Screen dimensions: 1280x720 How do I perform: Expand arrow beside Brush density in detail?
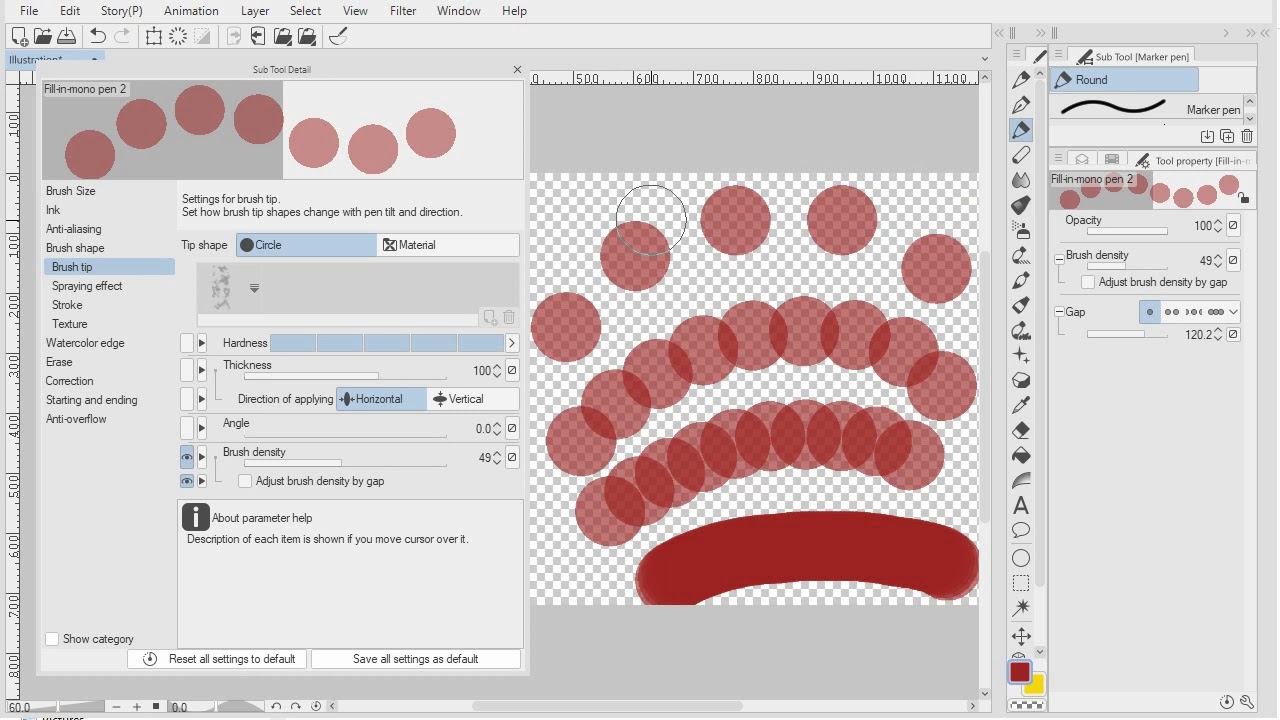click(202, 458)
